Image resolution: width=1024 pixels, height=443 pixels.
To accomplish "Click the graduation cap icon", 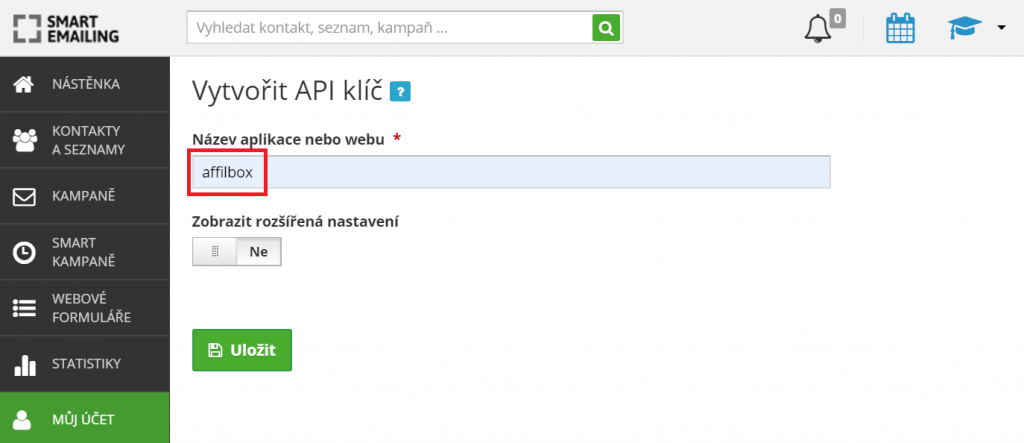I will [965, 28].
